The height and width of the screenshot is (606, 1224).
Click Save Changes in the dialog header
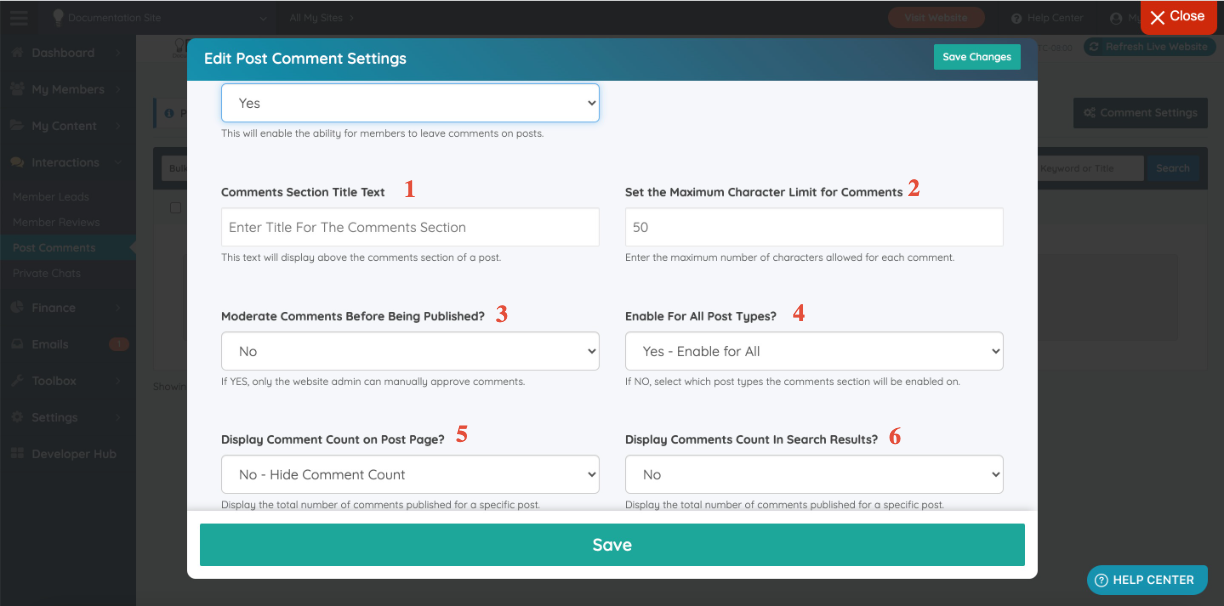coord(977,57)
